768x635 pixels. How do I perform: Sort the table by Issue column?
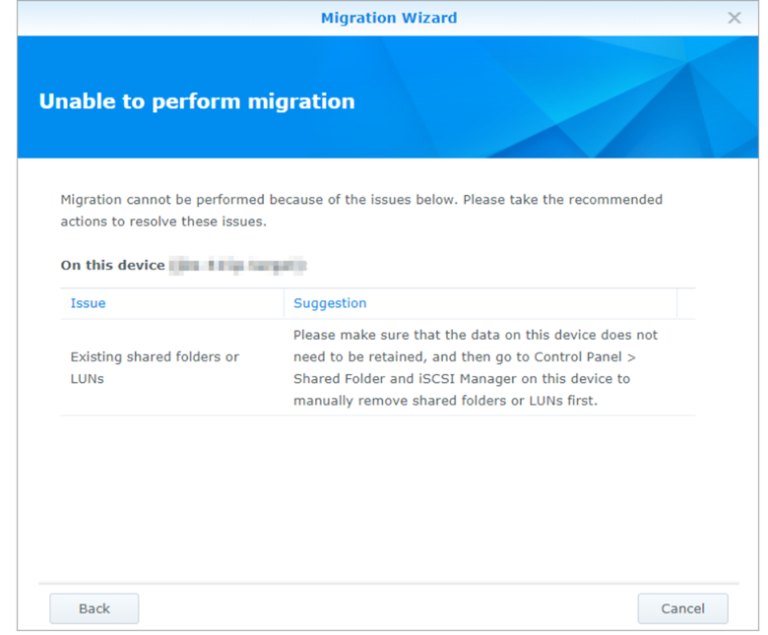tap(88, 303)
